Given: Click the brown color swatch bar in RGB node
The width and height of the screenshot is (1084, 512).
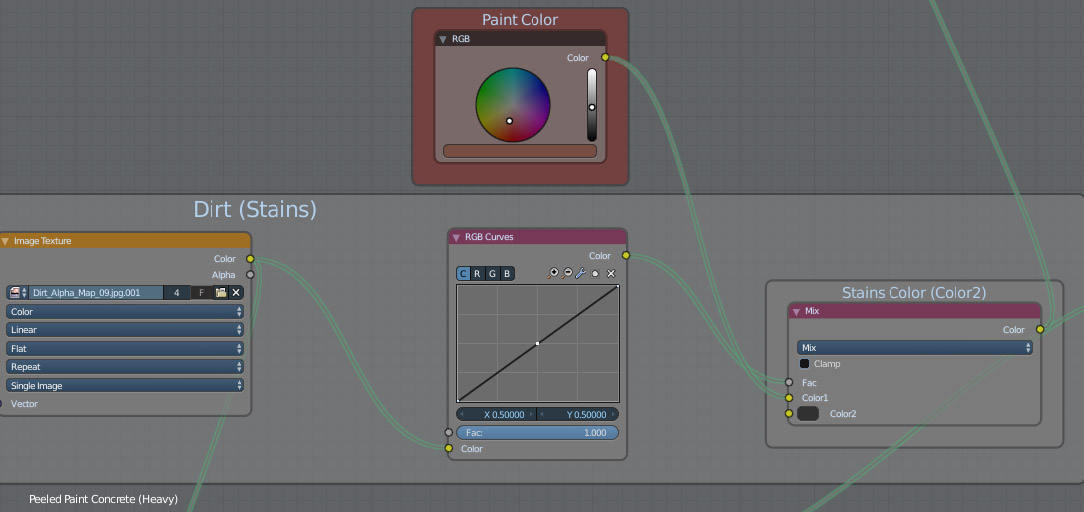Looking at the screenshot, I should click(x=520, y=151).
